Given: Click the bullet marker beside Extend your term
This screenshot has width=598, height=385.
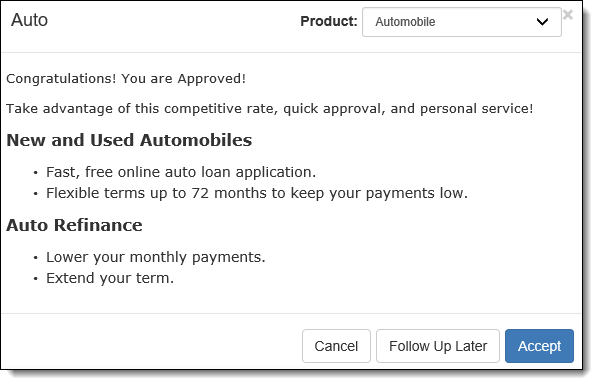Looking at the screenshot, I should coord(35,279).
